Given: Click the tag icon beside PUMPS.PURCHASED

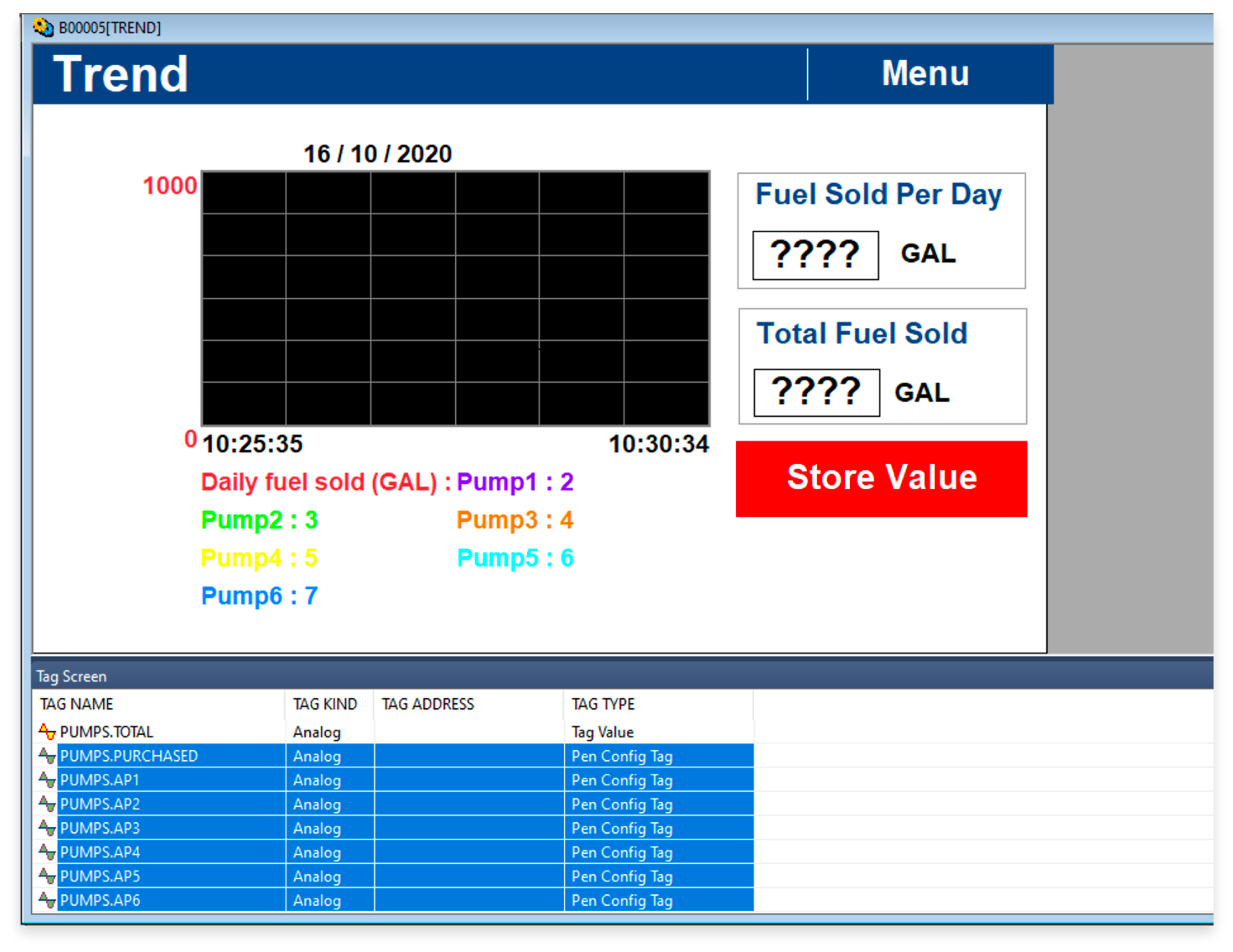Looking at the screenshot, I should pos(47,756).
